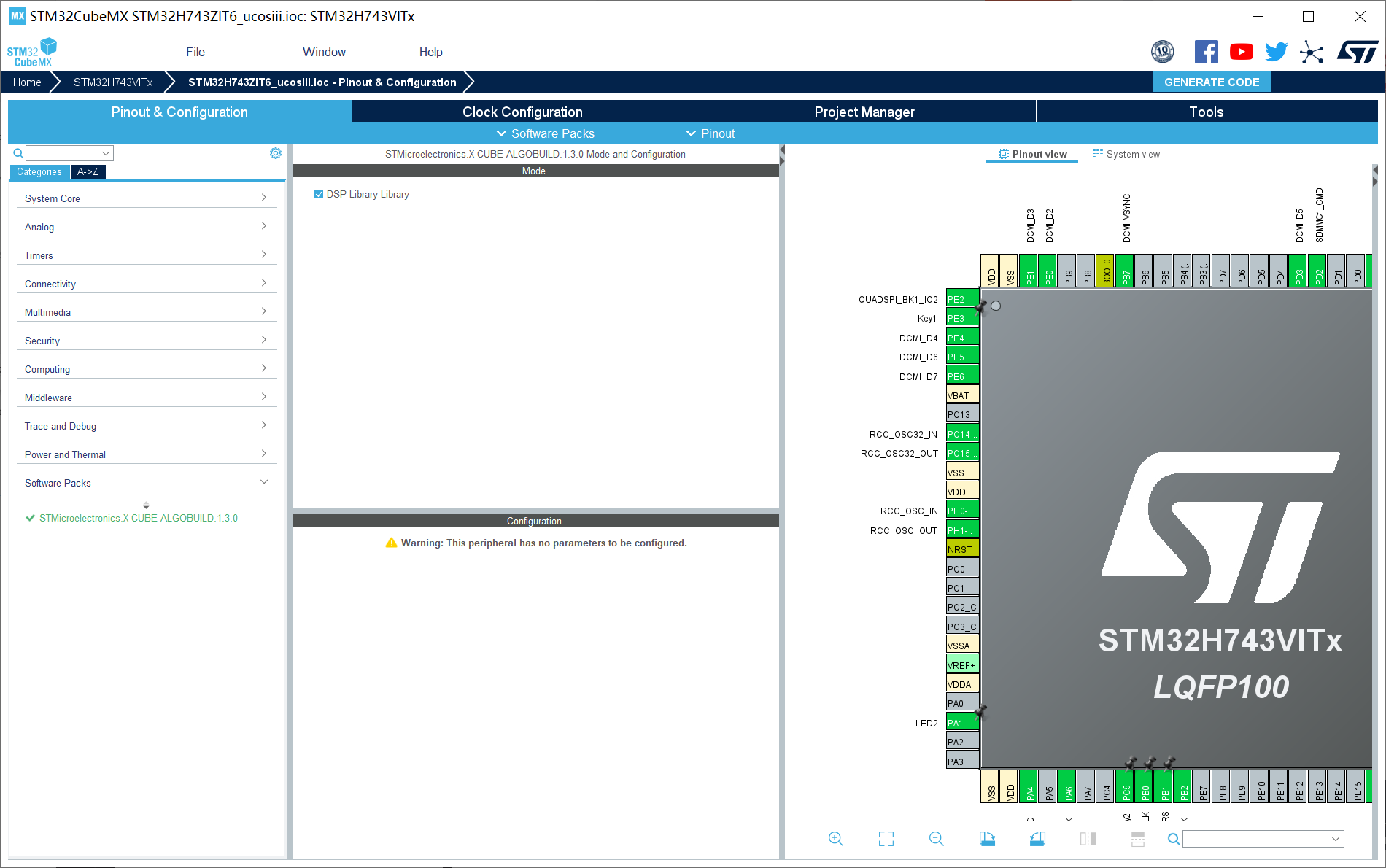The height and width of the screenshot is (868, 1386).
Task: Expand the System Core category
Action: pyautogui.click(x=147, y=198)
